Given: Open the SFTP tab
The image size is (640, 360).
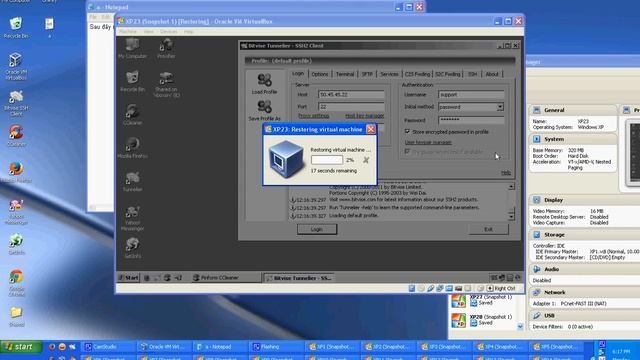Looking at the screenshot, I should click(x=367, y=74).
